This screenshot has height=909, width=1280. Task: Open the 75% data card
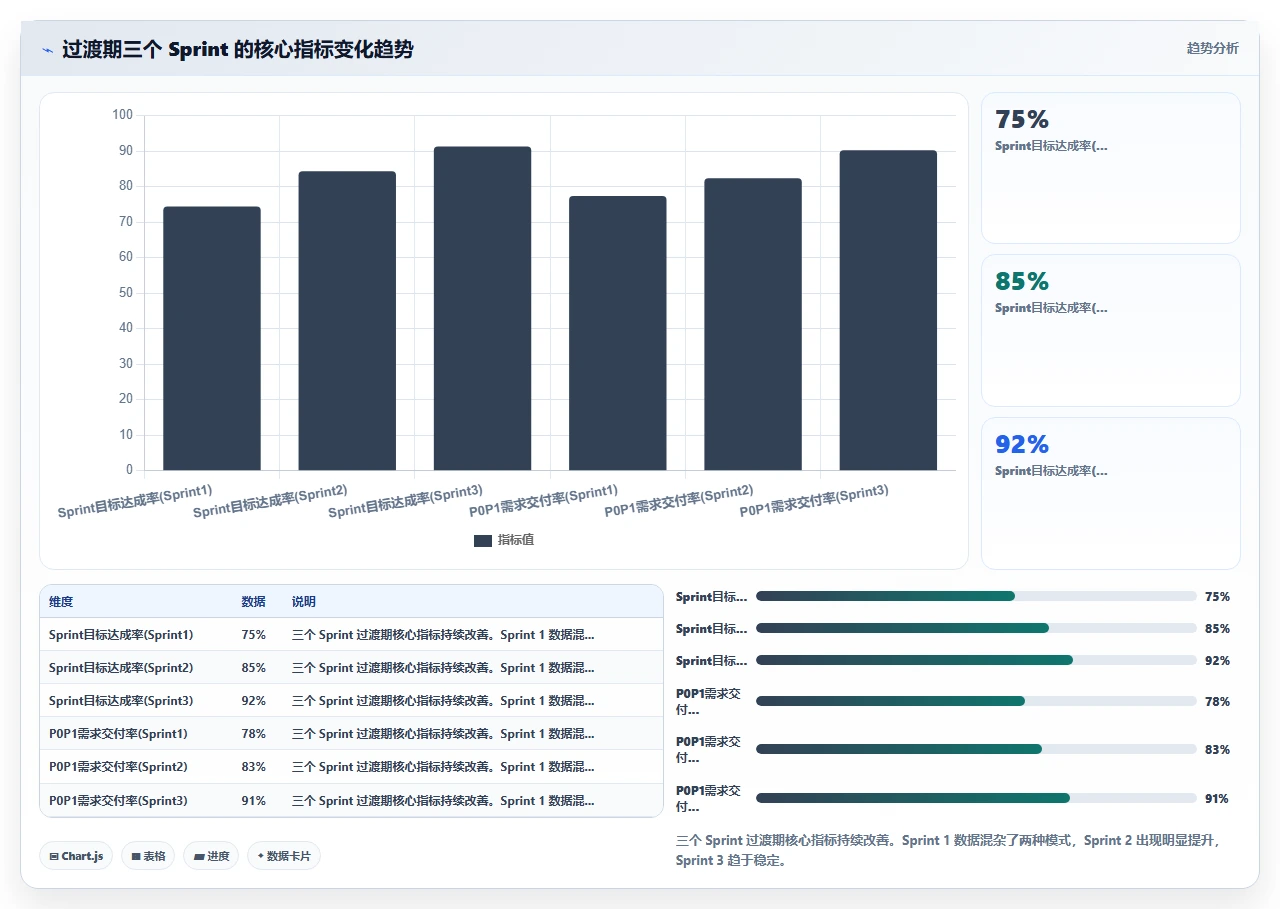click(x=1111, y=168)
